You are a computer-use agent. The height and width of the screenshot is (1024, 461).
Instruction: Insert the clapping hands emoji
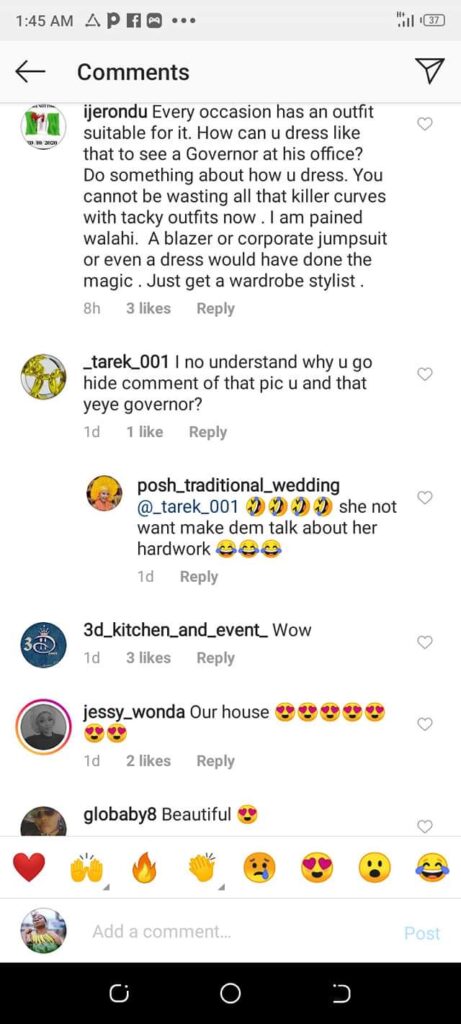tap(202, 868)
